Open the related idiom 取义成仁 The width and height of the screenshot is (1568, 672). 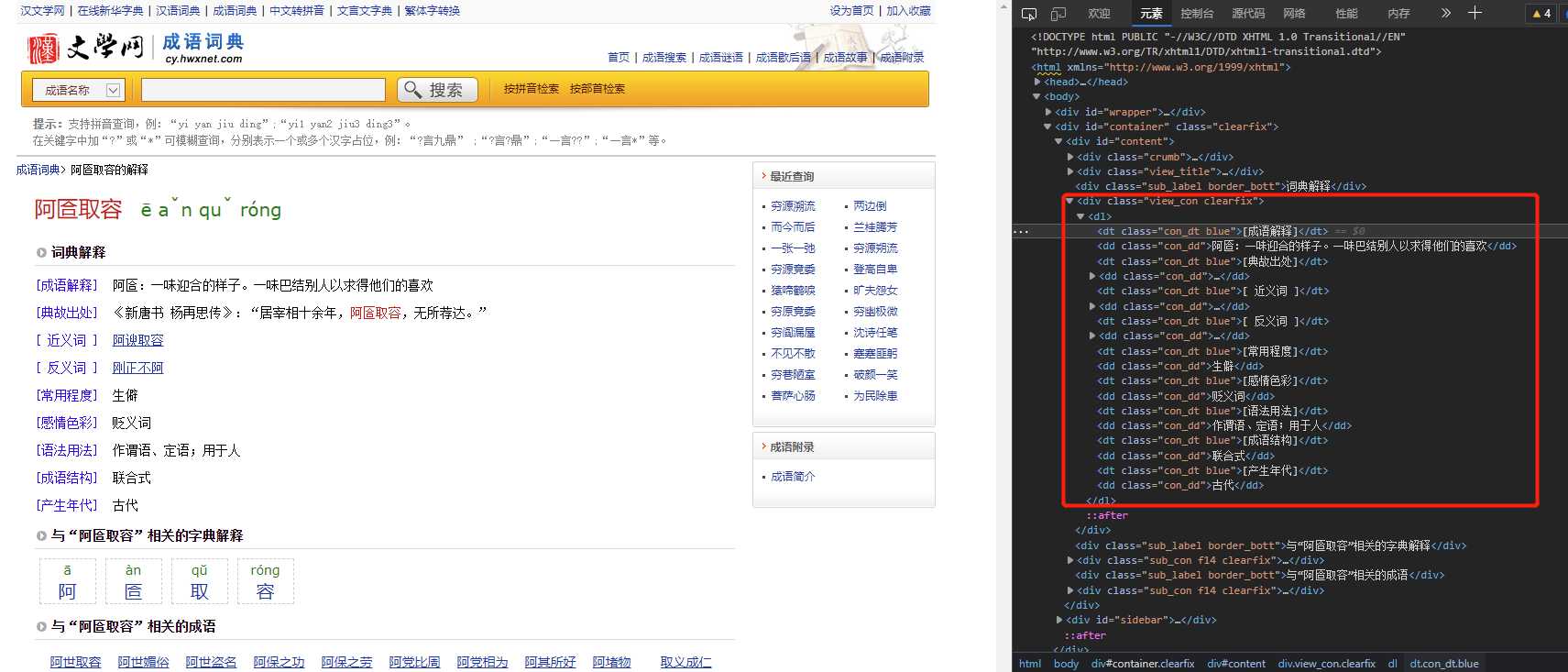click(685, 662)
